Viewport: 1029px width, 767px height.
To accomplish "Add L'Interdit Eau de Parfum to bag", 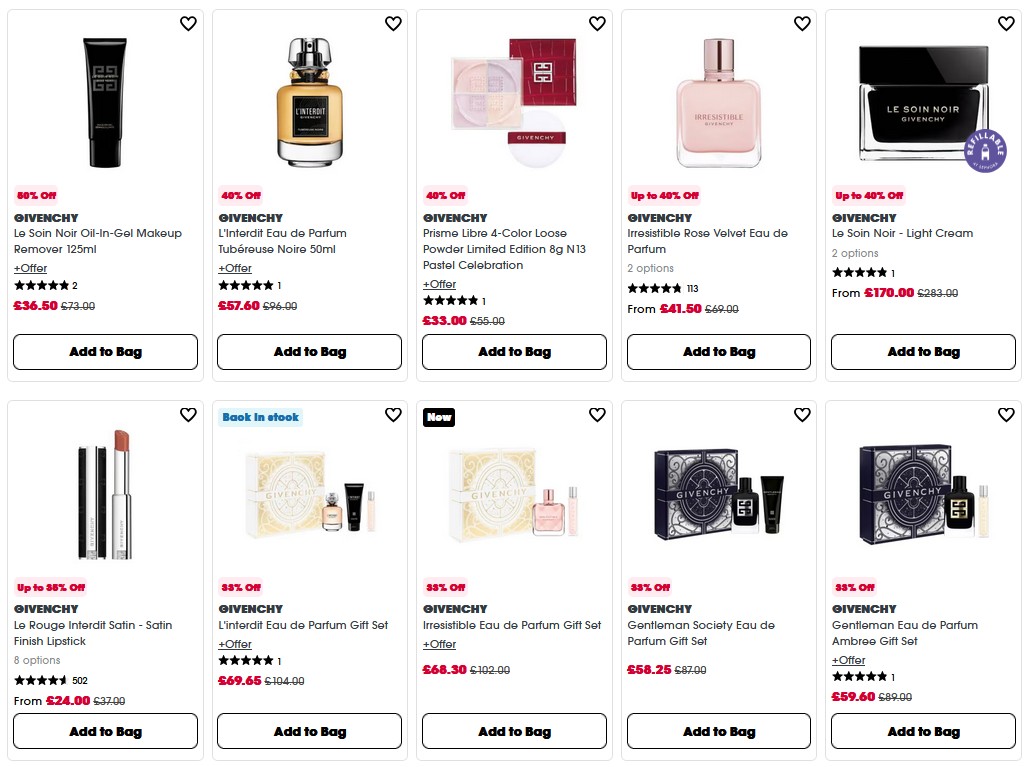I will 309,352.
